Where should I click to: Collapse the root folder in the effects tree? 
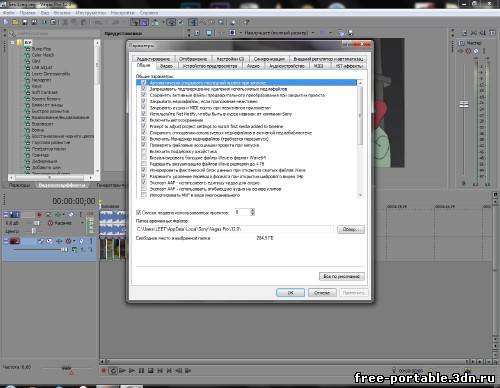13,42
